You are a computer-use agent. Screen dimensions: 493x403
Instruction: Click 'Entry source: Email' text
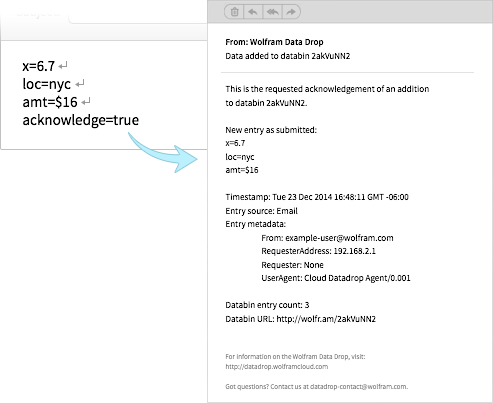(x=261, y=211)
